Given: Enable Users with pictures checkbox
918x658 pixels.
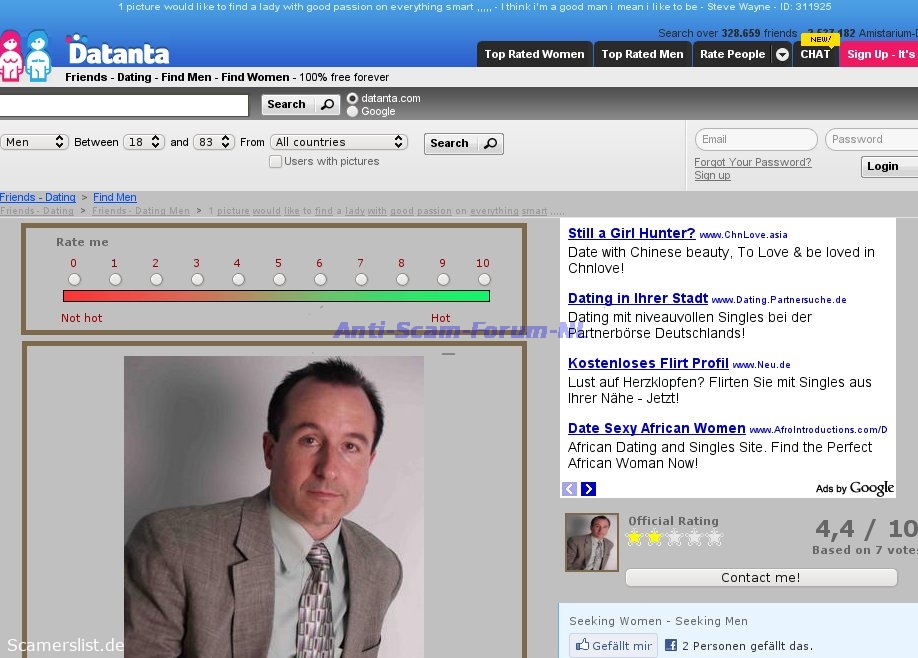Looking at the screenshot, I should click(x=275, y=162).
